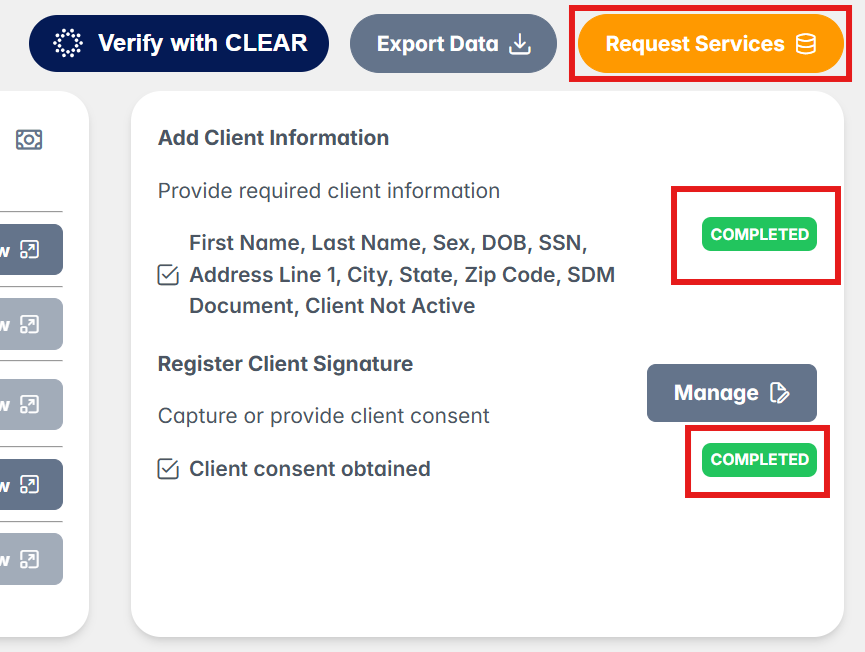Click the first dark open-in-new-window icon in left panel
The width and height of the screenshot is (865, 652).
click(x=30, y=249)
